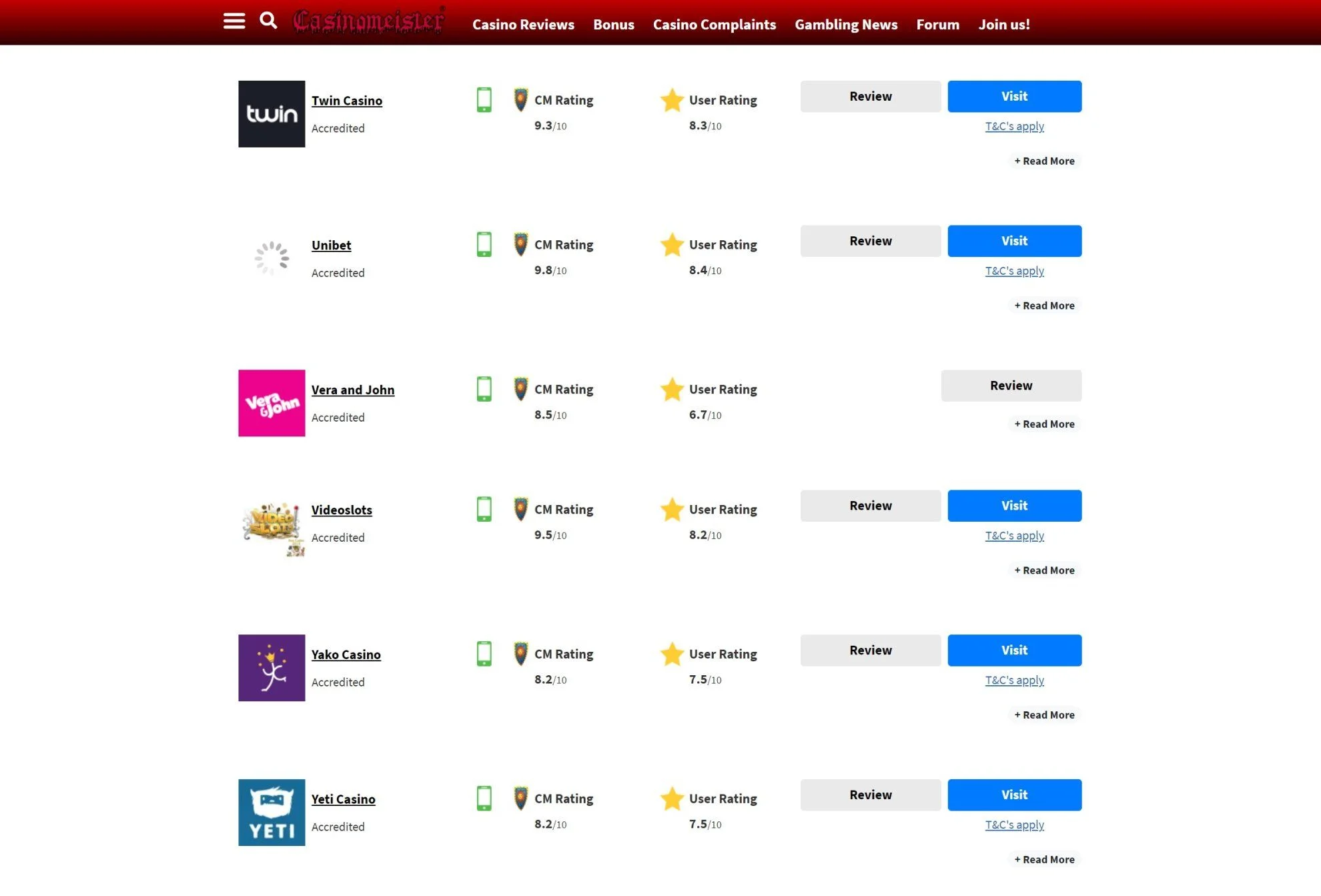This screenshot has height=896, width=1321.
Task: Click the User Rating star for Twin Casino
Action: point(672,100)
